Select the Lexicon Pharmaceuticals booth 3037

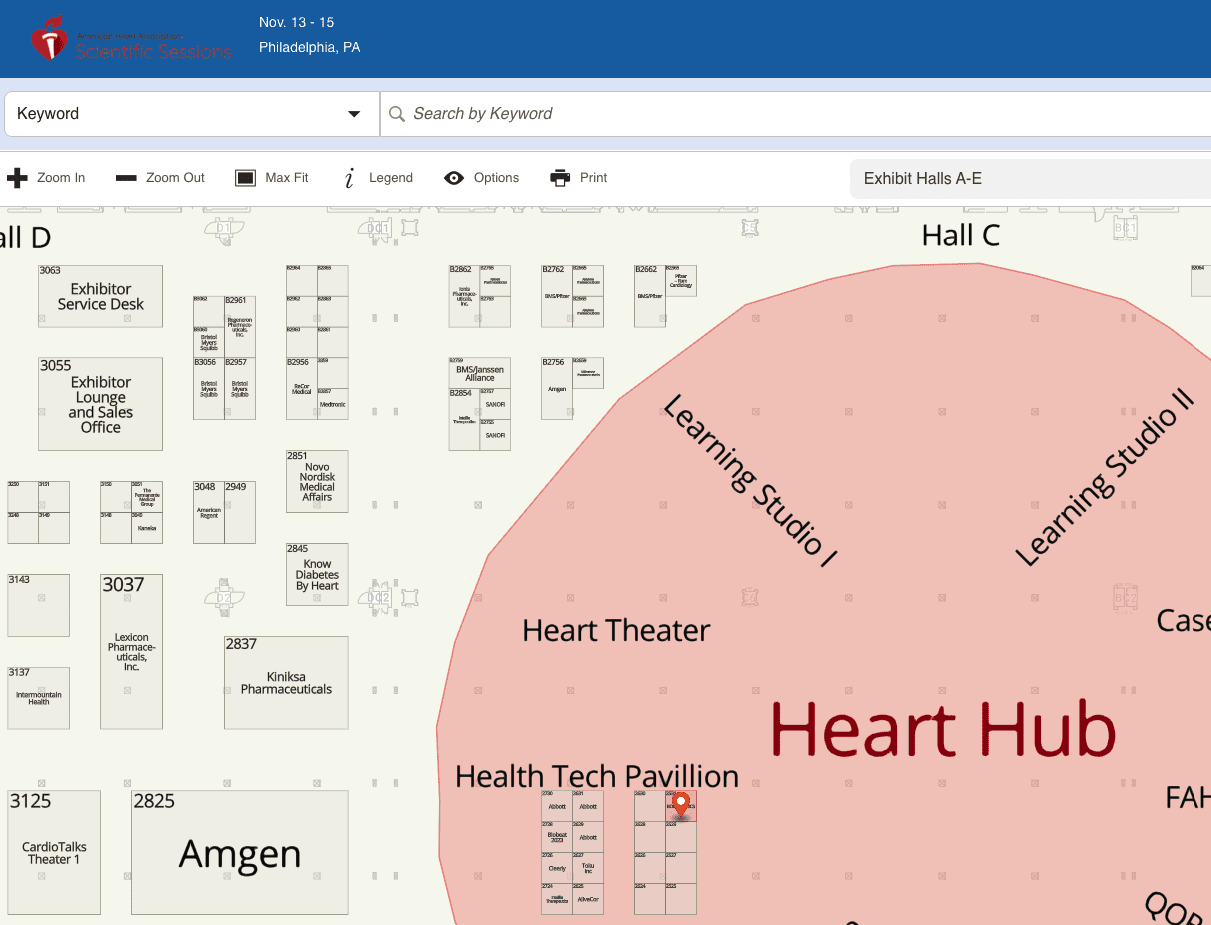pyautogui.click(x=131, y=651)
